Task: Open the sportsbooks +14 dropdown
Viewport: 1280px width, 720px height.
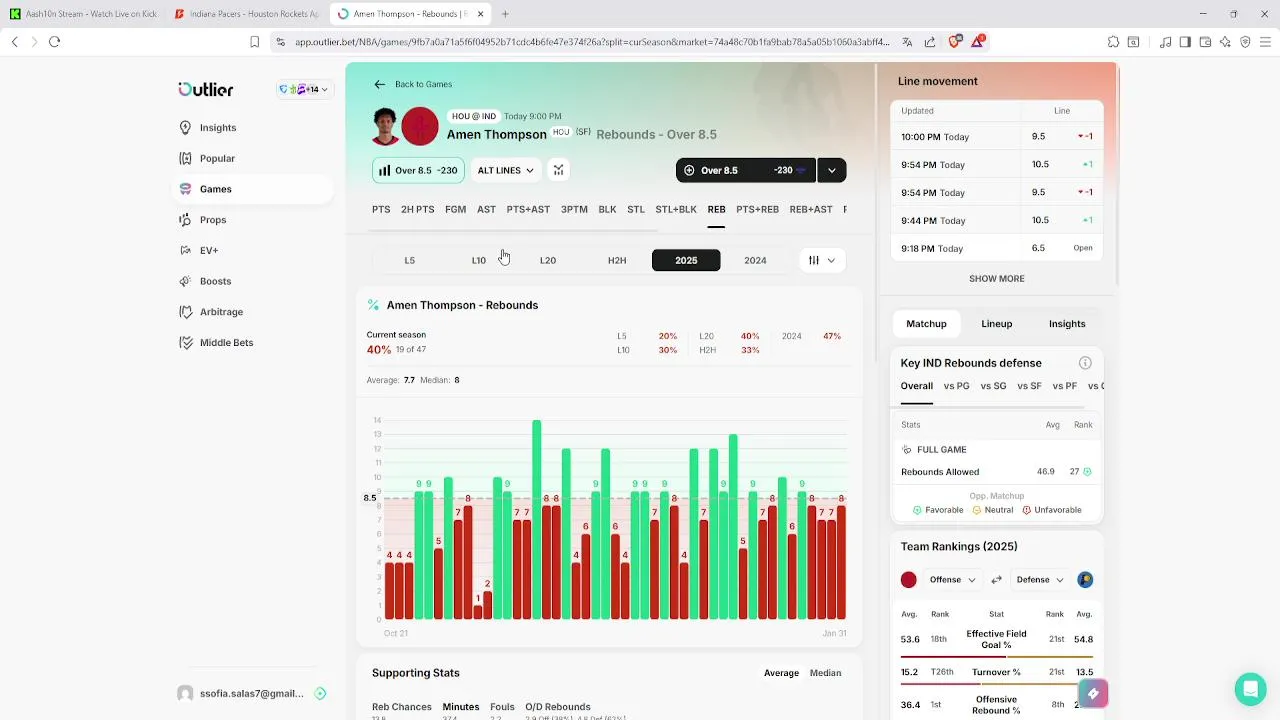Action: [304, 89]
